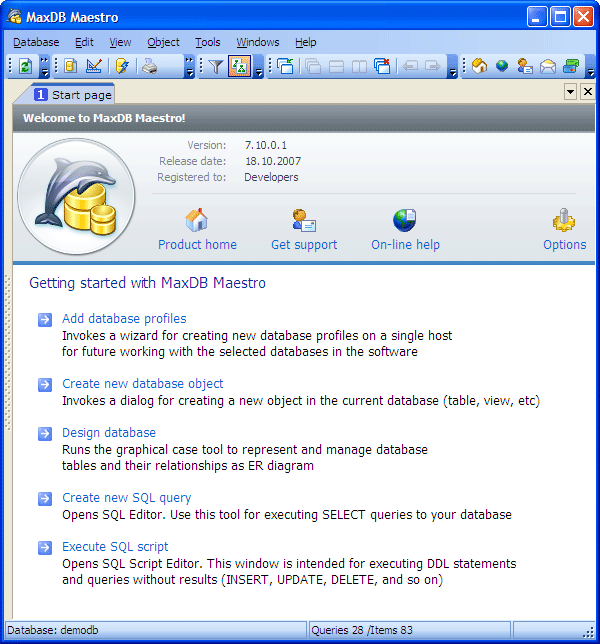The height and width of the screenshot is (644, 600).
Task: Click the envelope mail toolbar icon
Action: [x=548, y=66]
